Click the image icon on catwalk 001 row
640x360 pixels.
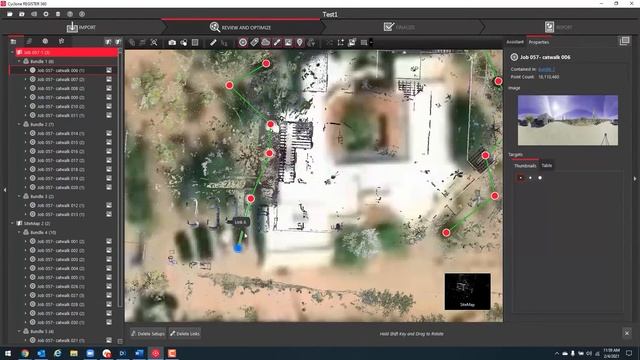coord(109,241)
